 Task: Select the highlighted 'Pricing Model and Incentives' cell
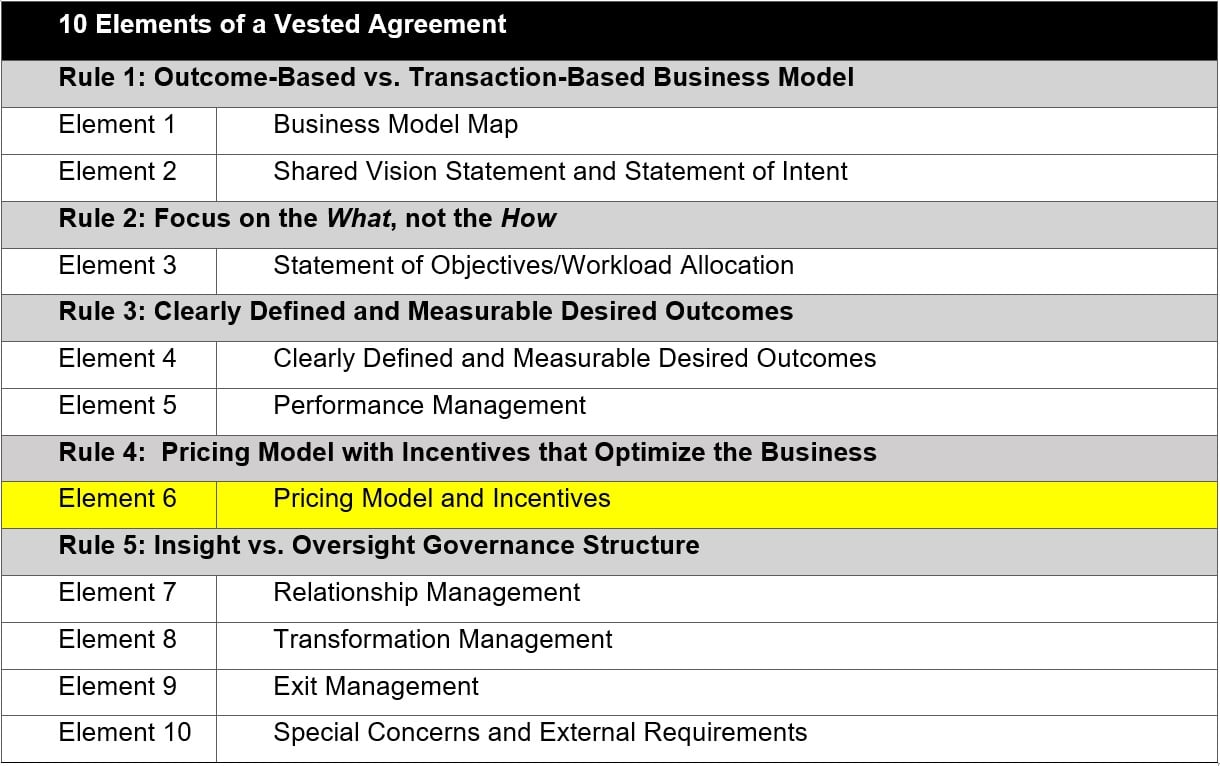coord(441,499)
